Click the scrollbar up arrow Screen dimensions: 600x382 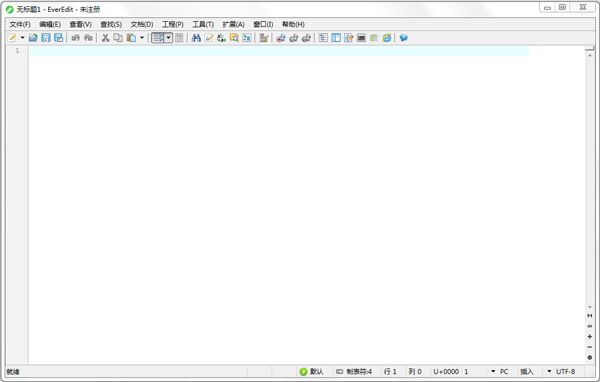coord(590,56)
